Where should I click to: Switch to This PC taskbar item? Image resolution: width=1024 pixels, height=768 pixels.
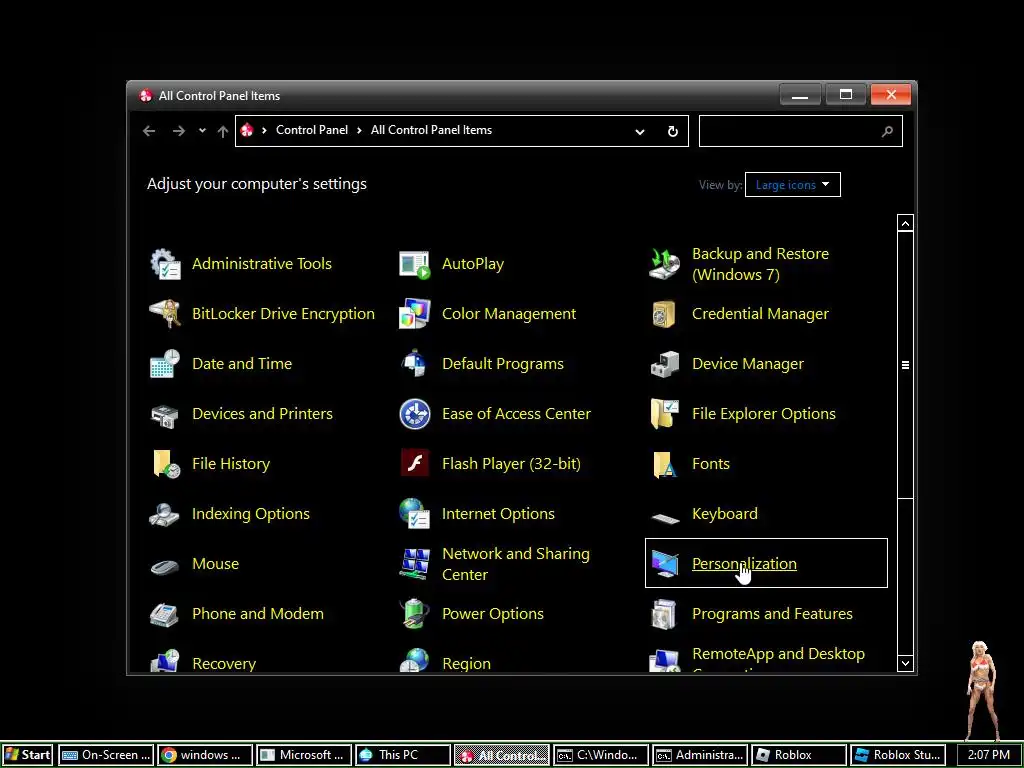(403, 755)
